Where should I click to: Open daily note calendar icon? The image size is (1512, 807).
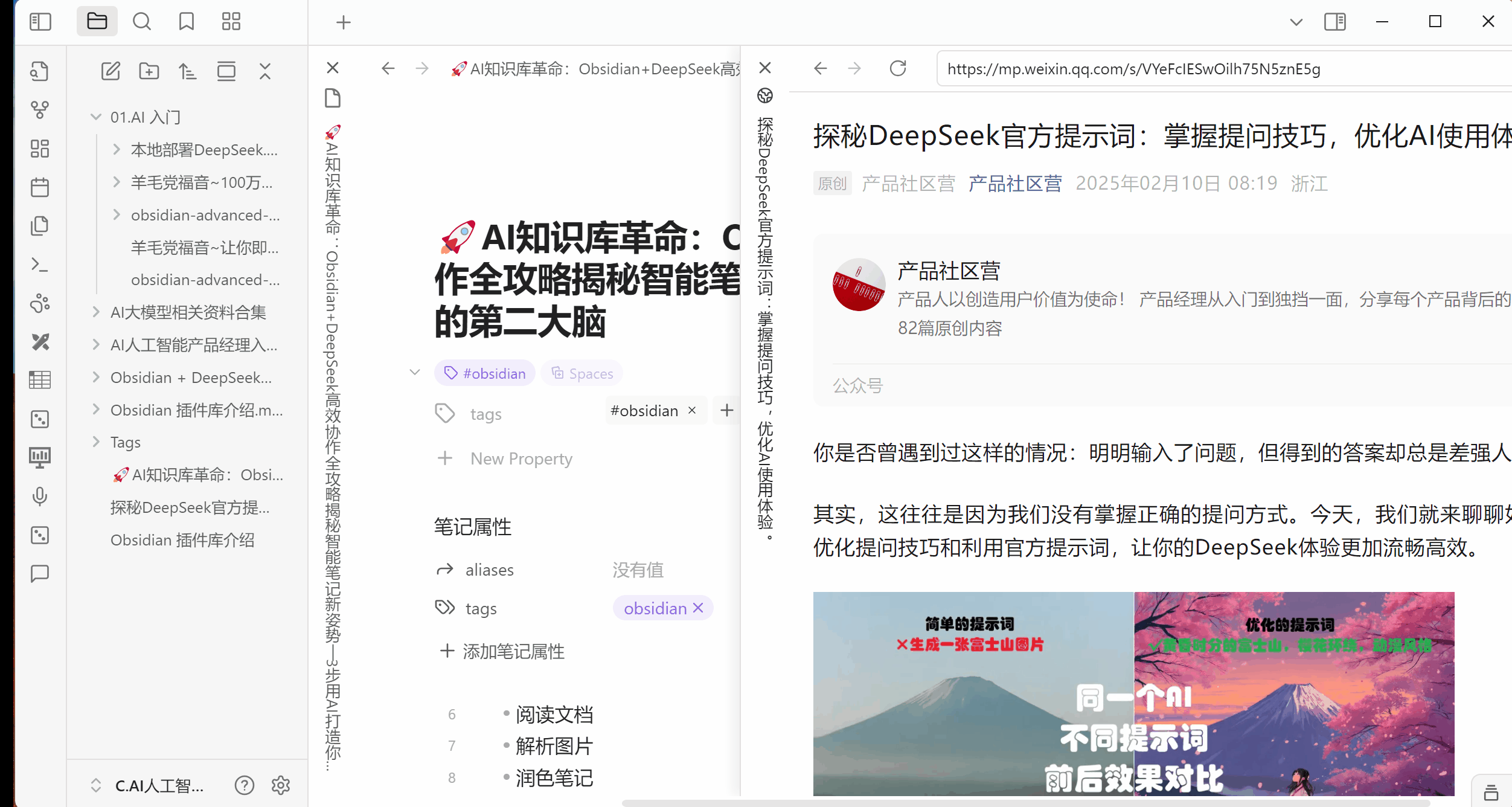click(40, 187)
